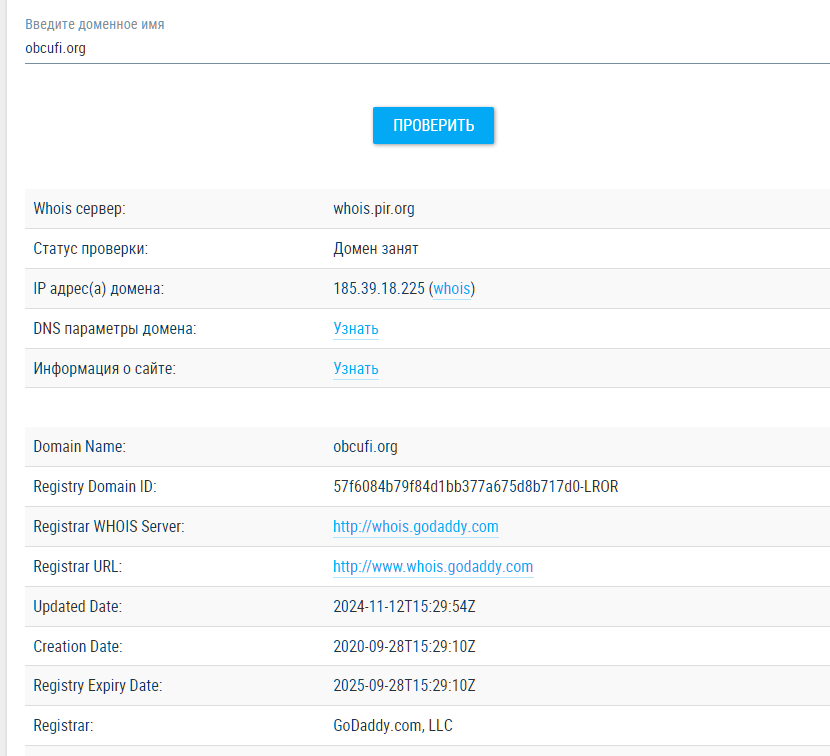Click the whois.pir.org server value
Viewport: 830px width, 756px height.
click(x=373, y=209)
